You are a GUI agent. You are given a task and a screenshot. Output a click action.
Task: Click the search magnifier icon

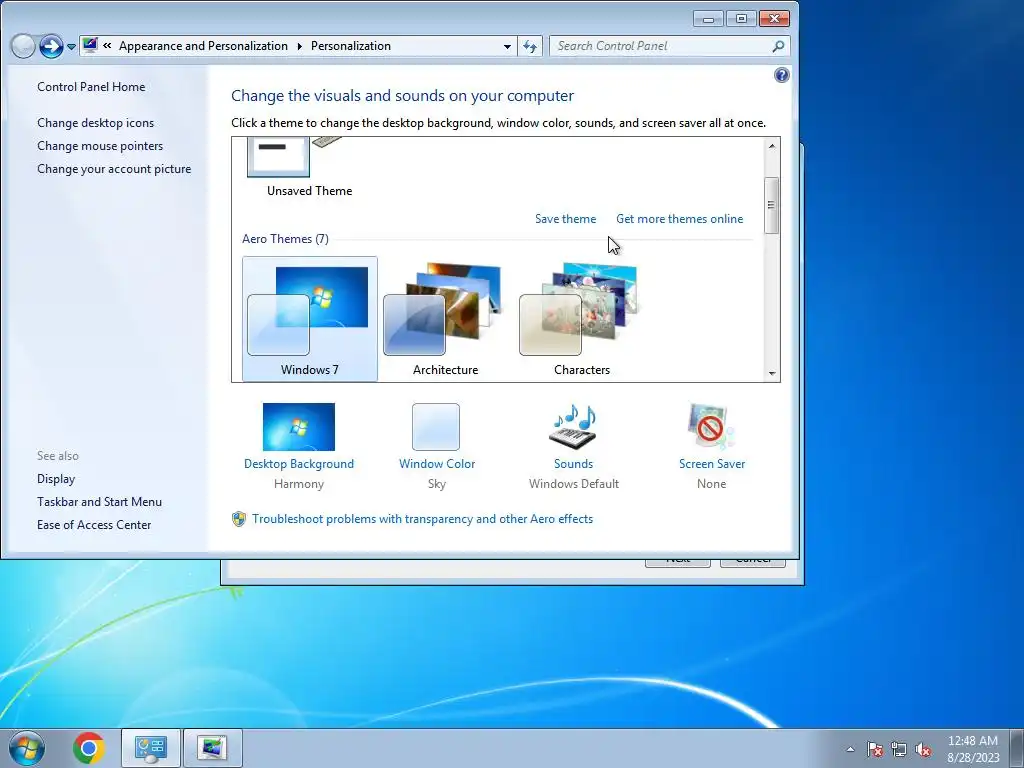click(778, 46)
